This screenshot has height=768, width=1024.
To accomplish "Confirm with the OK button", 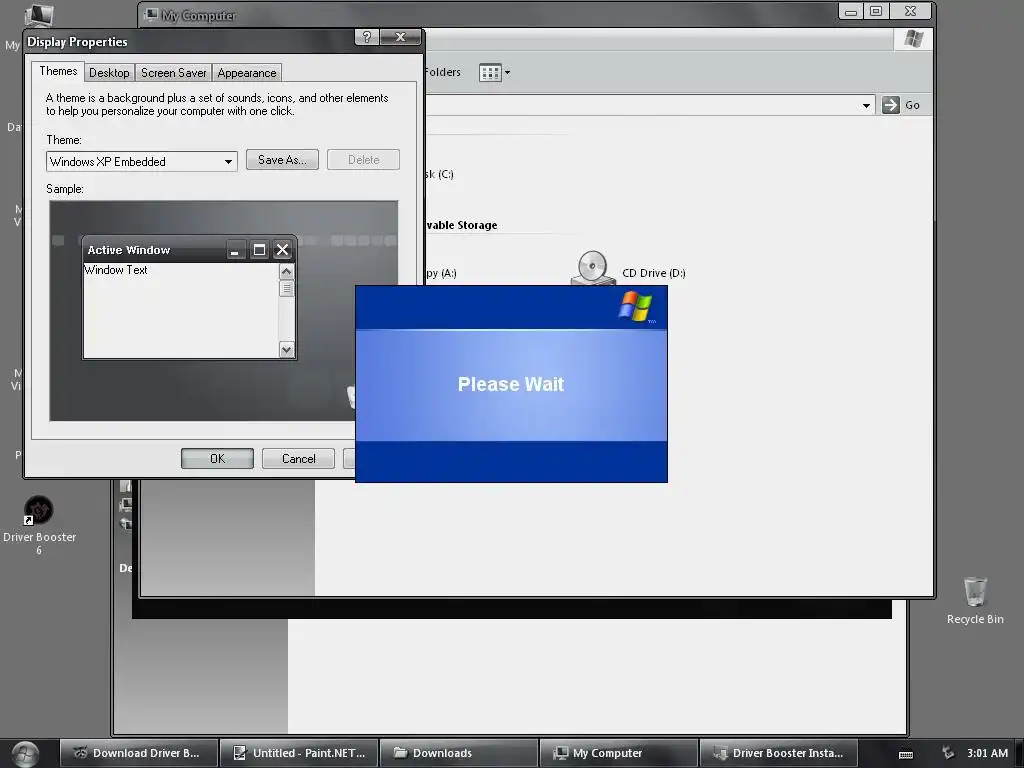I will tap(217, 458).
